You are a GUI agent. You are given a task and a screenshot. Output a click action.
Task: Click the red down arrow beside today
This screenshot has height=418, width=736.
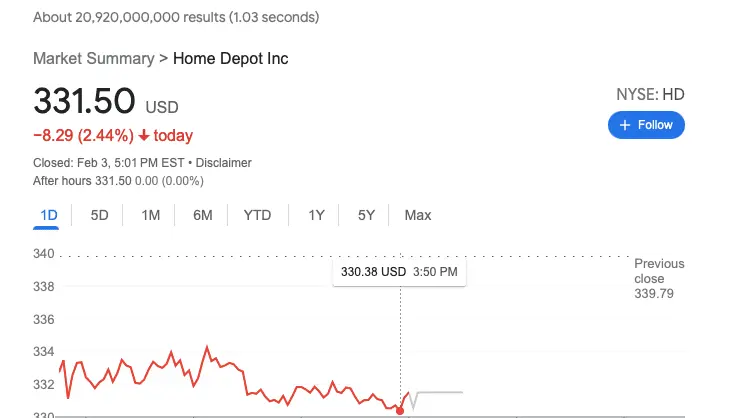click(x=144, y=136)
